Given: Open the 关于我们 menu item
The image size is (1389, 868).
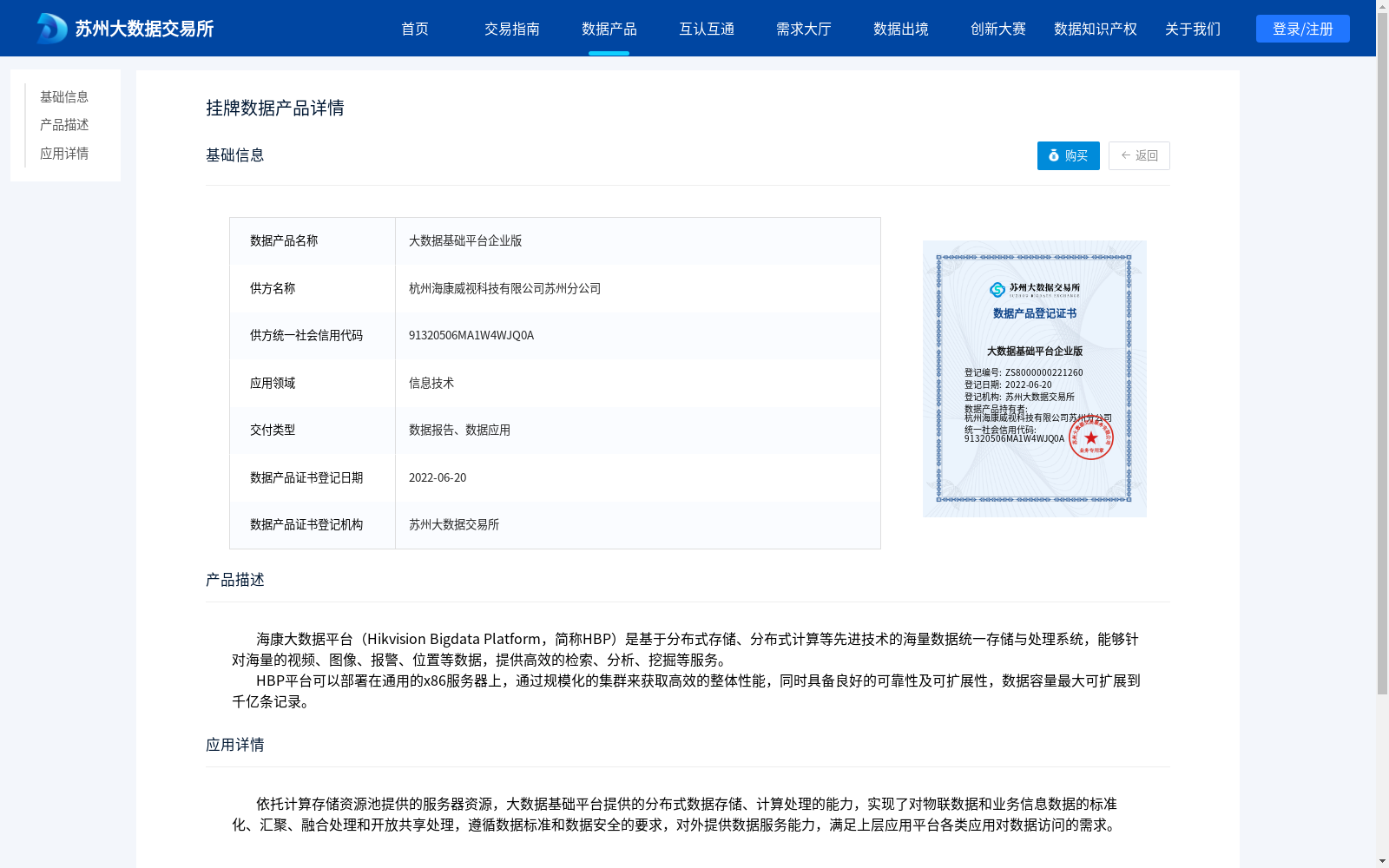Looking at the screenshot, I should click(x=1193, y=29).
